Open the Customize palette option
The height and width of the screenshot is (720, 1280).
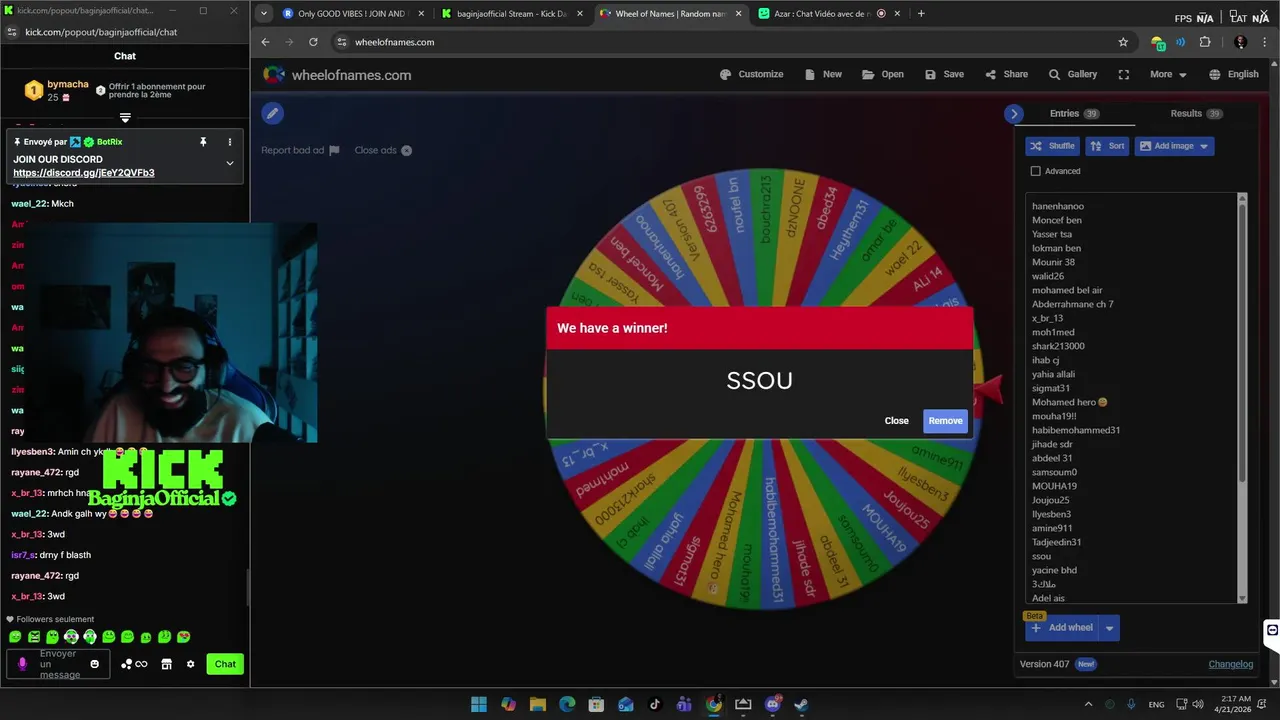tap(751, 74)
